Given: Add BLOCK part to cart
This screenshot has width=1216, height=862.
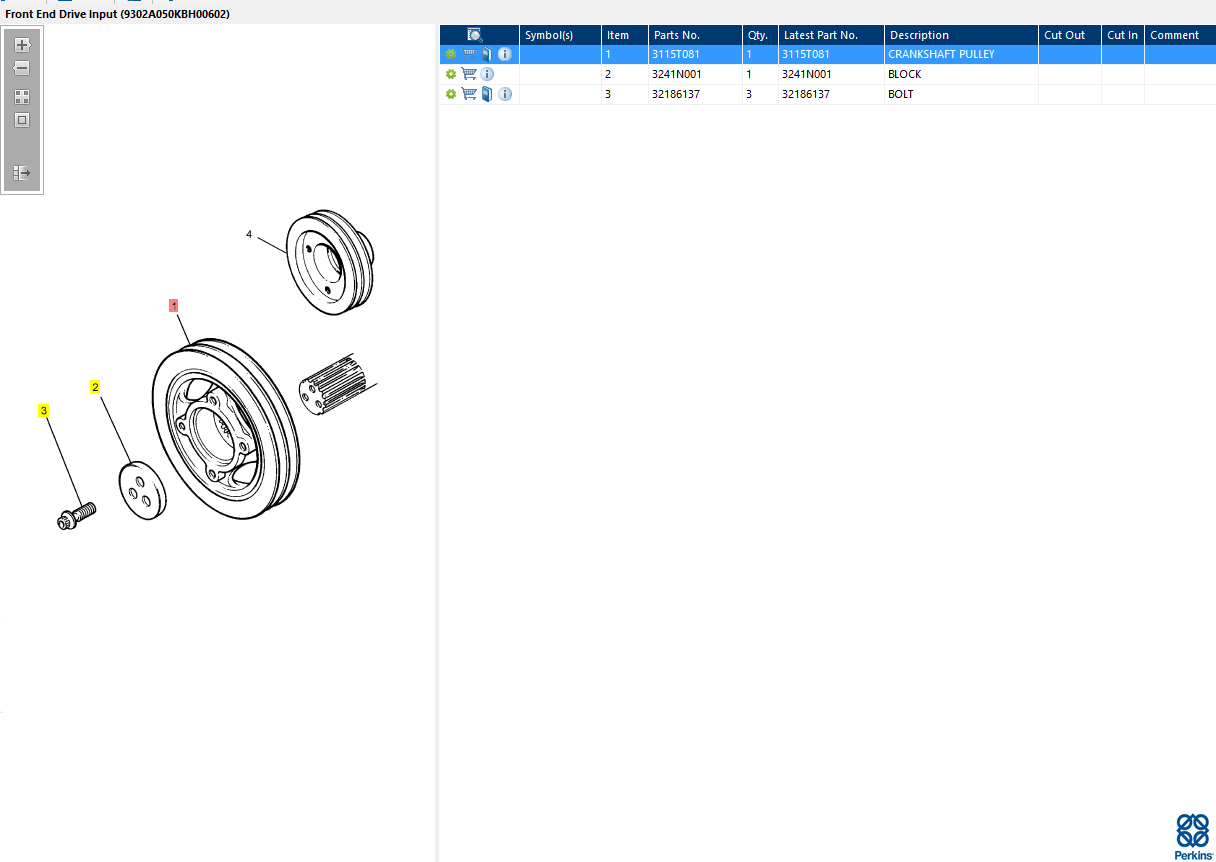Looking at the screenshot, I should 469,74.
